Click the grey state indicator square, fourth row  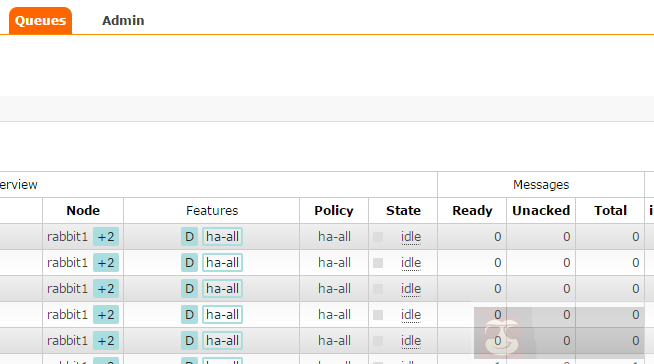coord(378,315)
